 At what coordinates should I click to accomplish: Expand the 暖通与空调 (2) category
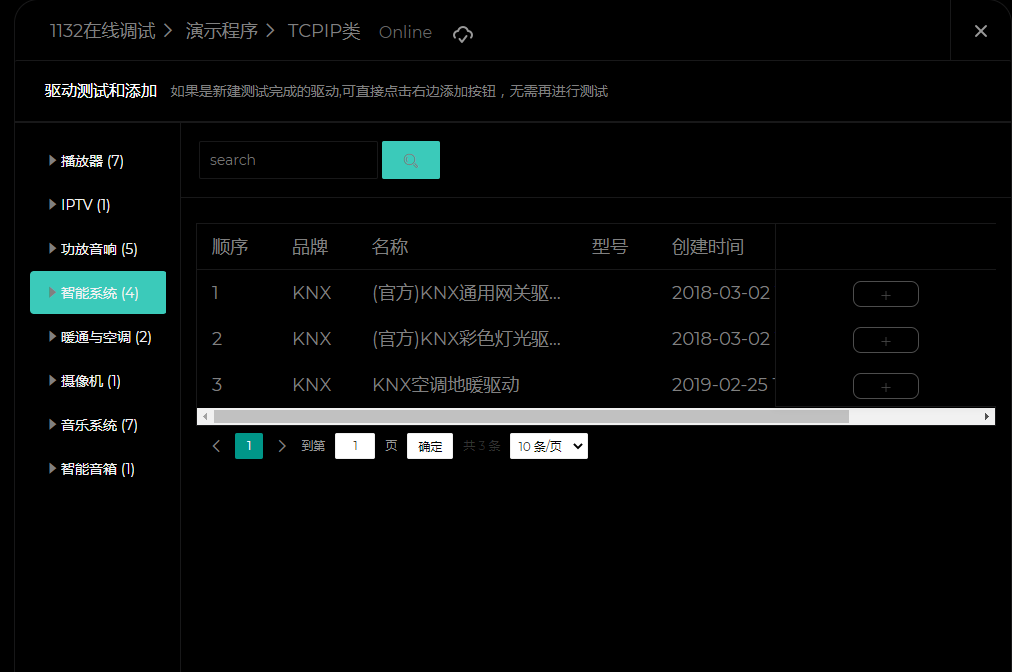pyautogui.click(x=100, y=337)
